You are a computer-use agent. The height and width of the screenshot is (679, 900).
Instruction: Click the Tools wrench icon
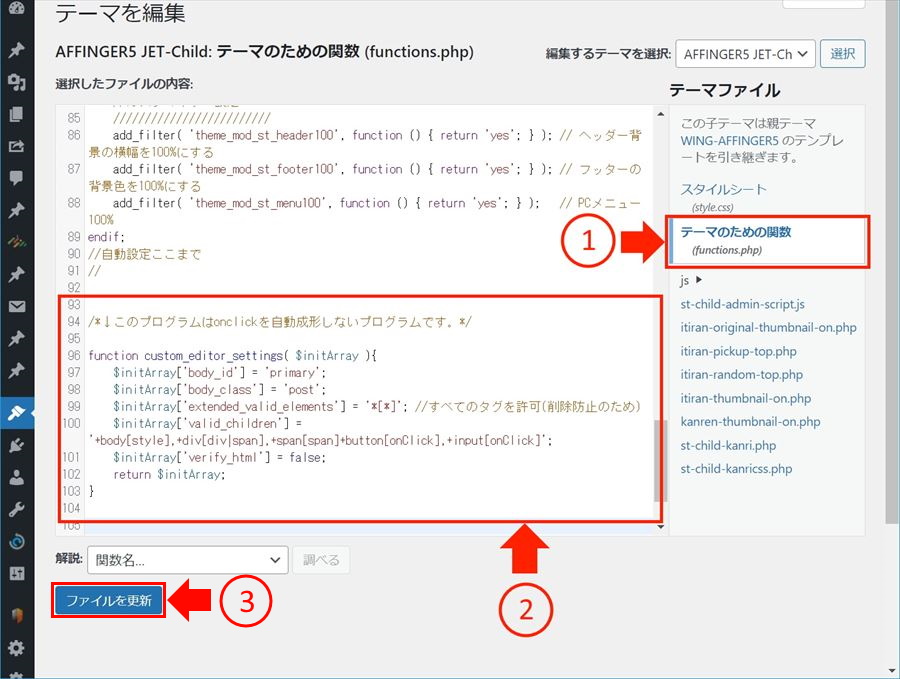16,509
